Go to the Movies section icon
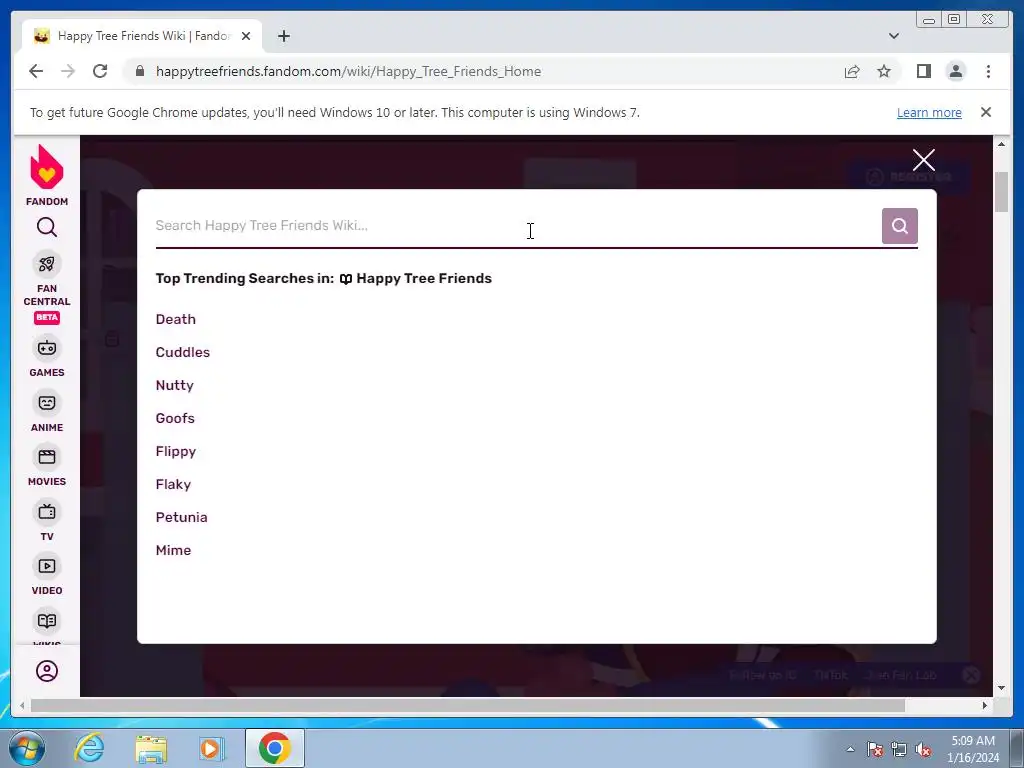 click(x=46, y=458)
